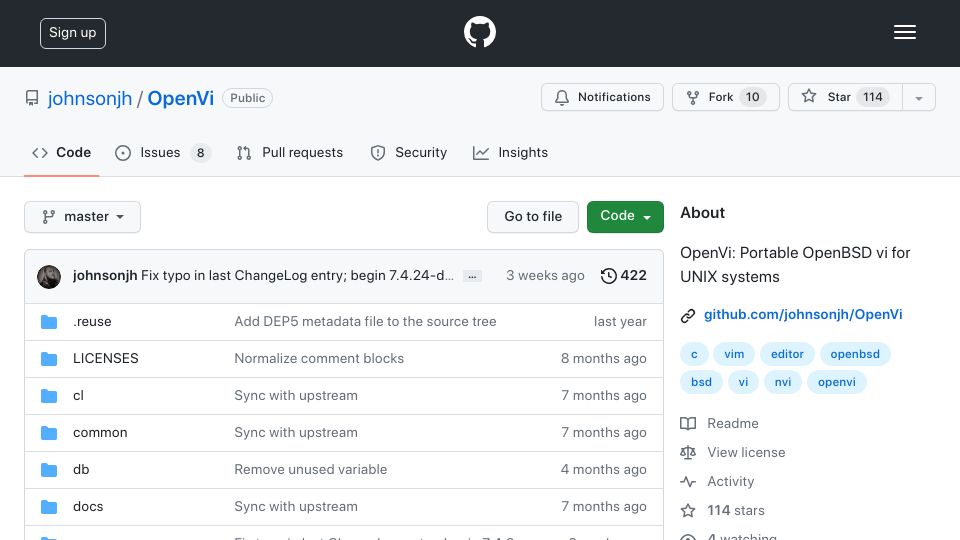Open the latest commit message about ChangeLog typo
Viewport: 960px width, 540px height.
tap(298, 276)
